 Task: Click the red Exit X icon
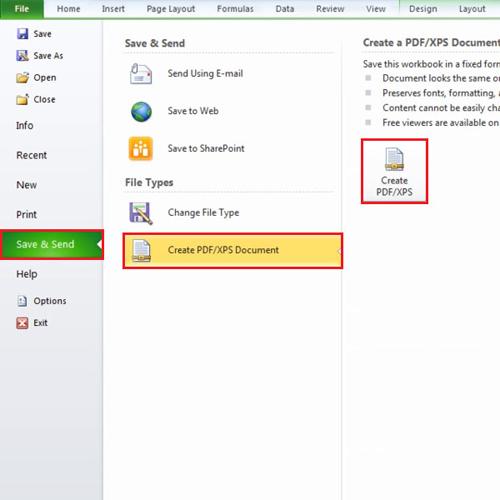22,323
